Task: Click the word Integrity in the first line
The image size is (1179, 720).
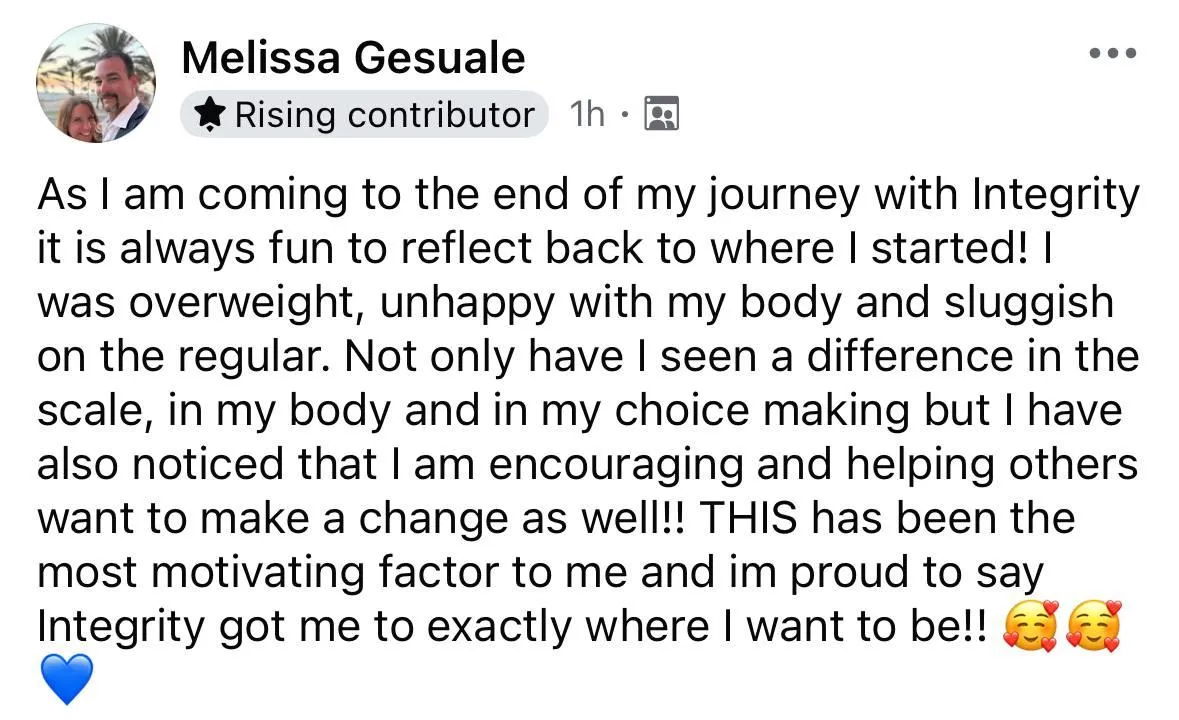Action: point(1056,194)
